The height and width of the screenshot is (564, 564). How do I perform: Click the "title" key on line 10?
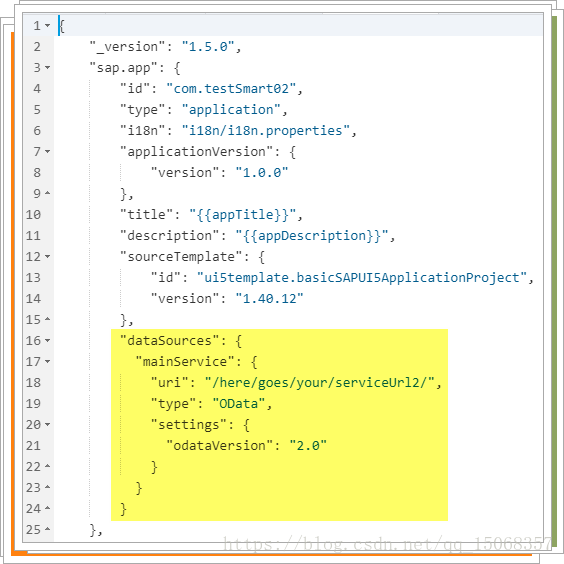[x=147, y=215]
